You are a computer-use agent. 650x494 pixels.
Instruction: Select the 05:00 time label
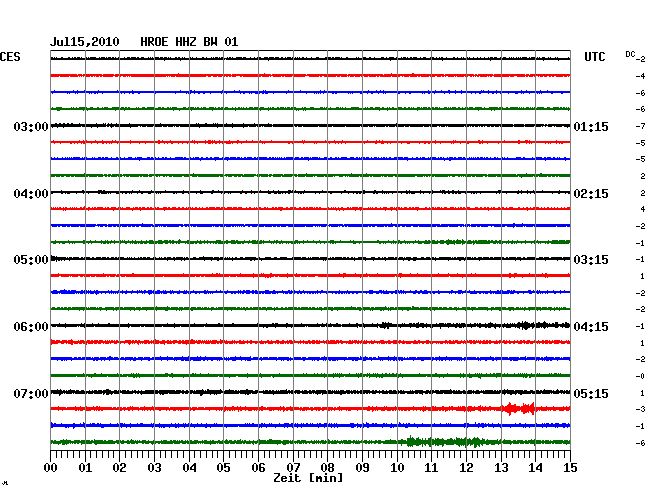tap(31, 260)
